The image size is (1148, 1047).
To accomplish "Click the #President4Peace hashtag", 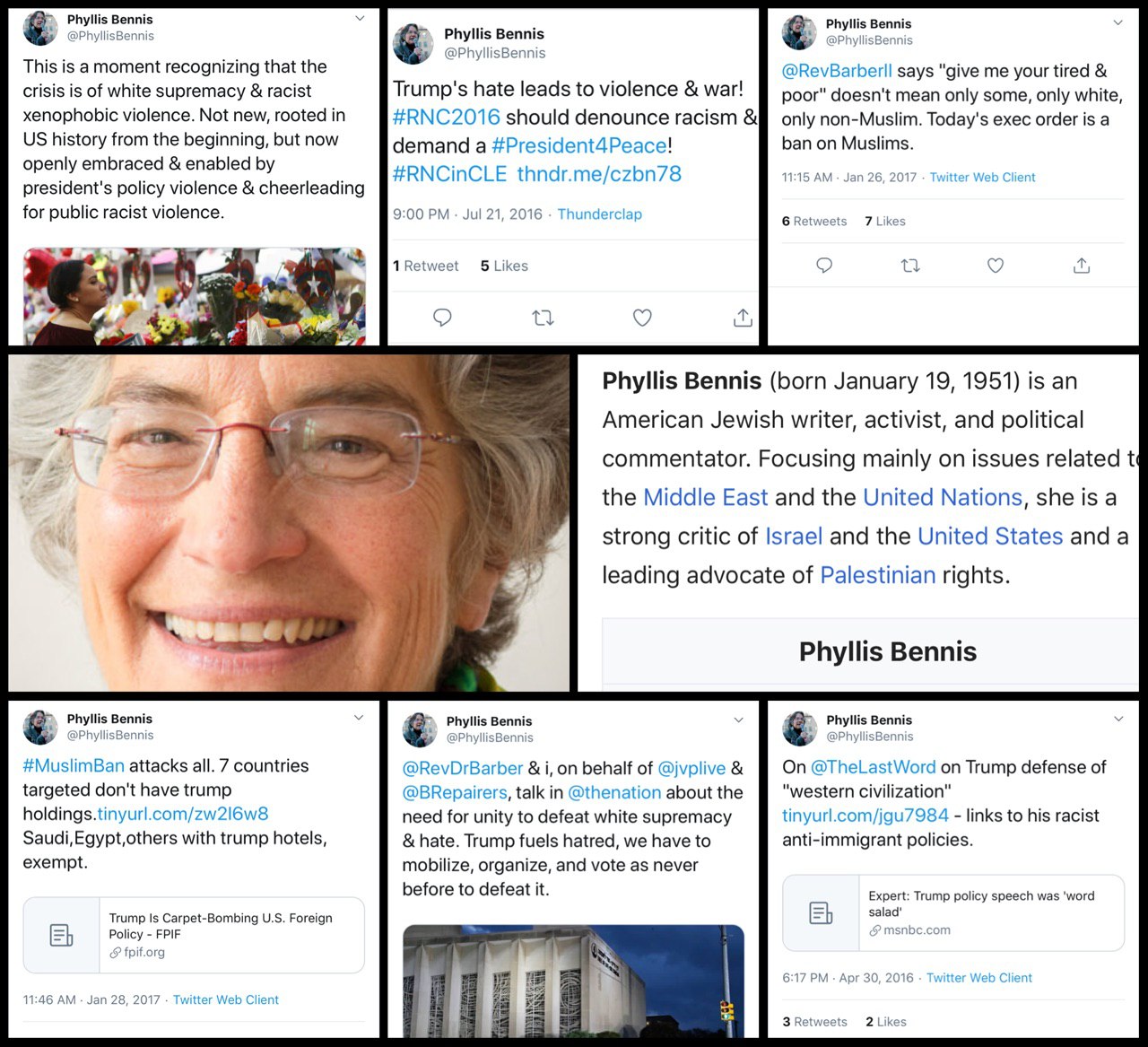I will click(x=579, y=145).
